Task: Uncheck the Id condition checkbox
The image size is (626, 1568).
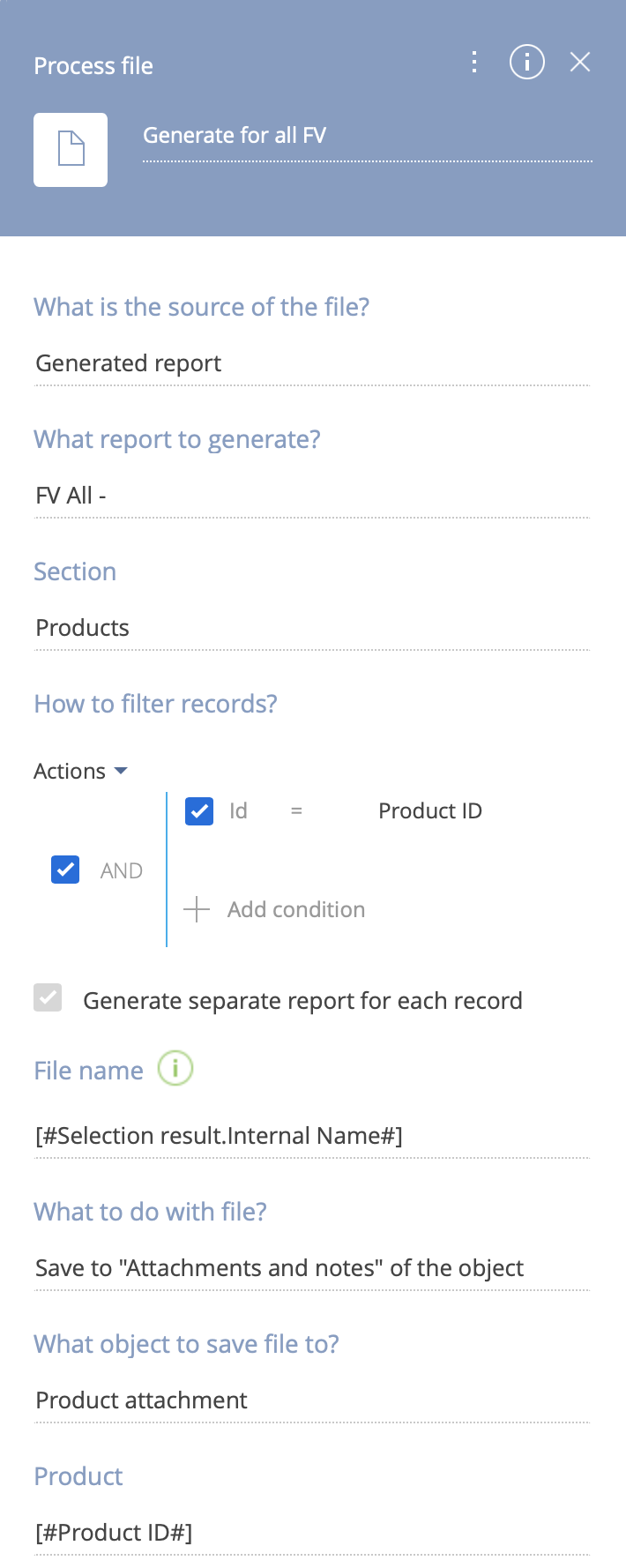Action: coord(199,810)
